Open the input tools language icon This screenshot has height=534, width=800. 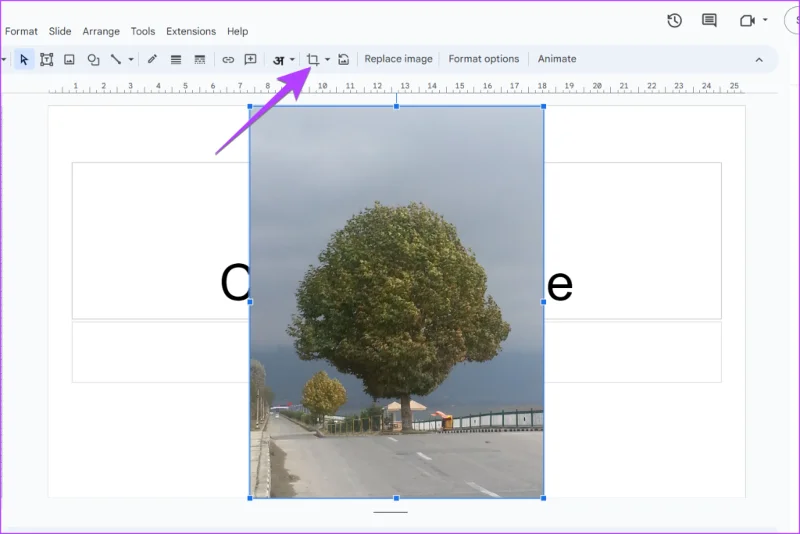pyautogui.click(x=279, y=60)
